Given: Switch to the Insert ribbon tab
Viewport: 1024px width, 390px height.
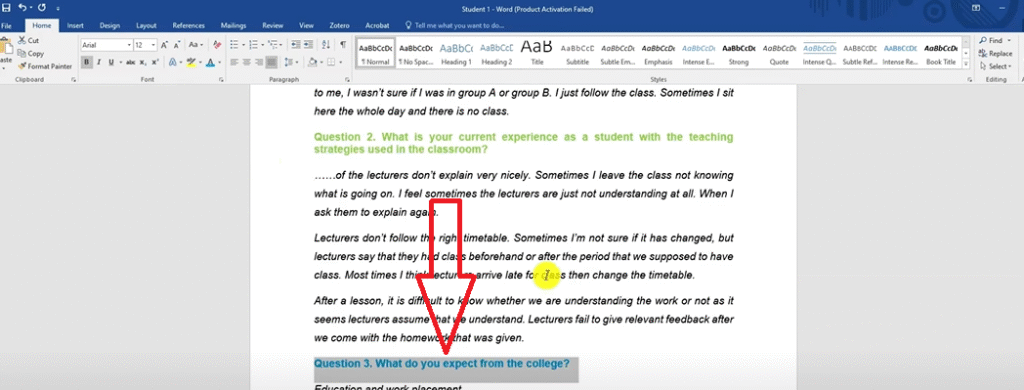Looking at the screenshot, I should (x=75, y=25).
